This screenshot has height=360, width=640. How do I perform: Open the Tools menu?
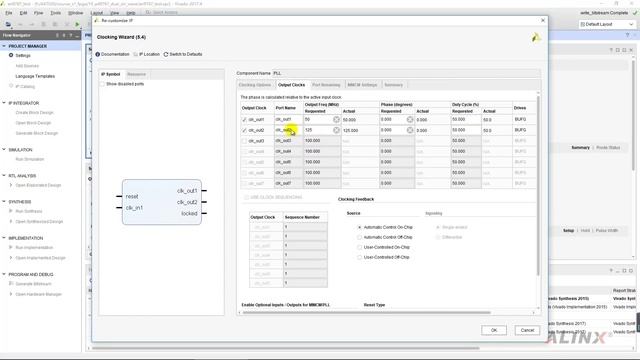tap(56, 13)
